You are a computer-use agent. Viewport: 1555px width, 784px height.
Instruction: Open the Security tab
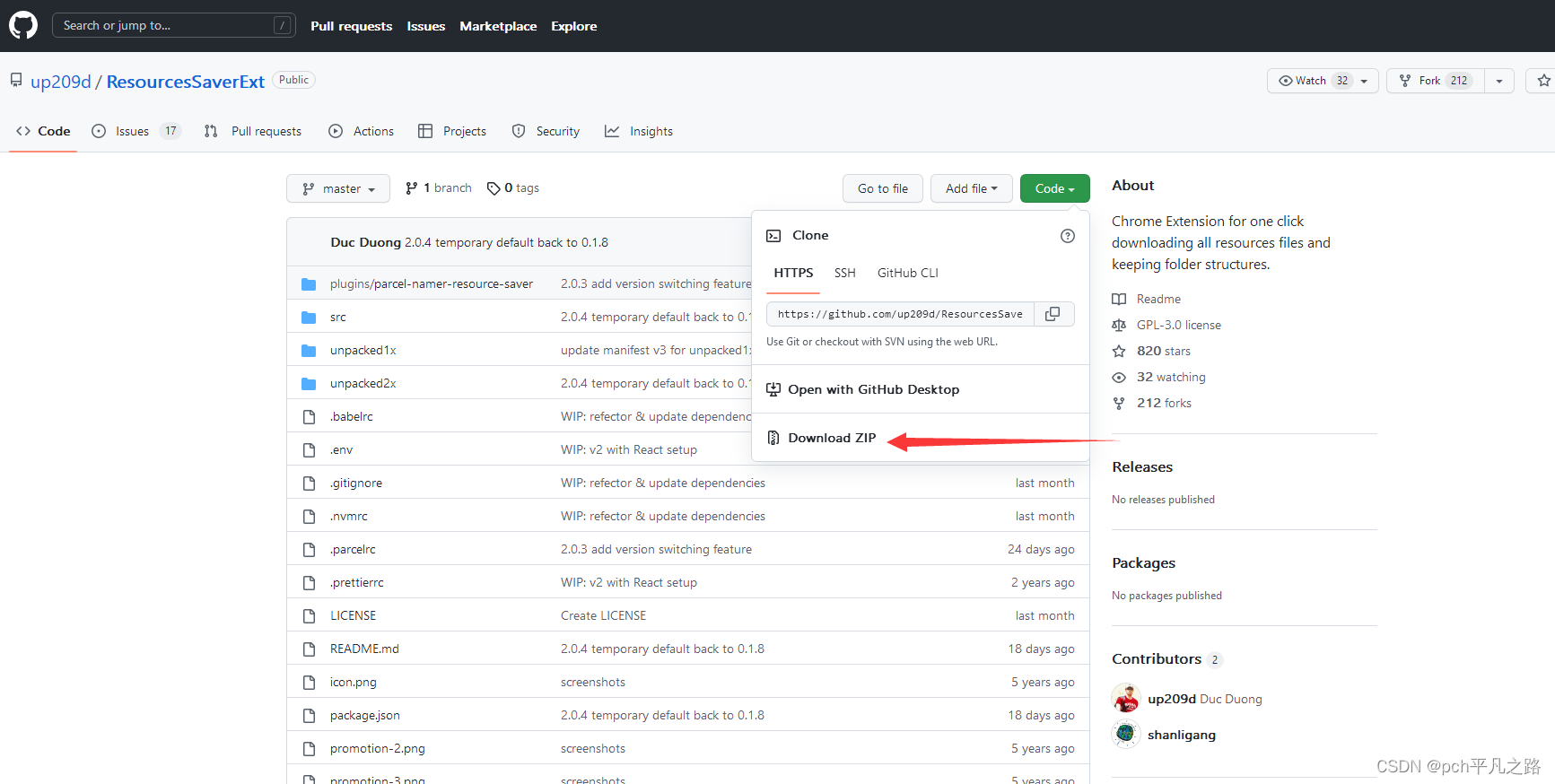(x=546, y=131)
